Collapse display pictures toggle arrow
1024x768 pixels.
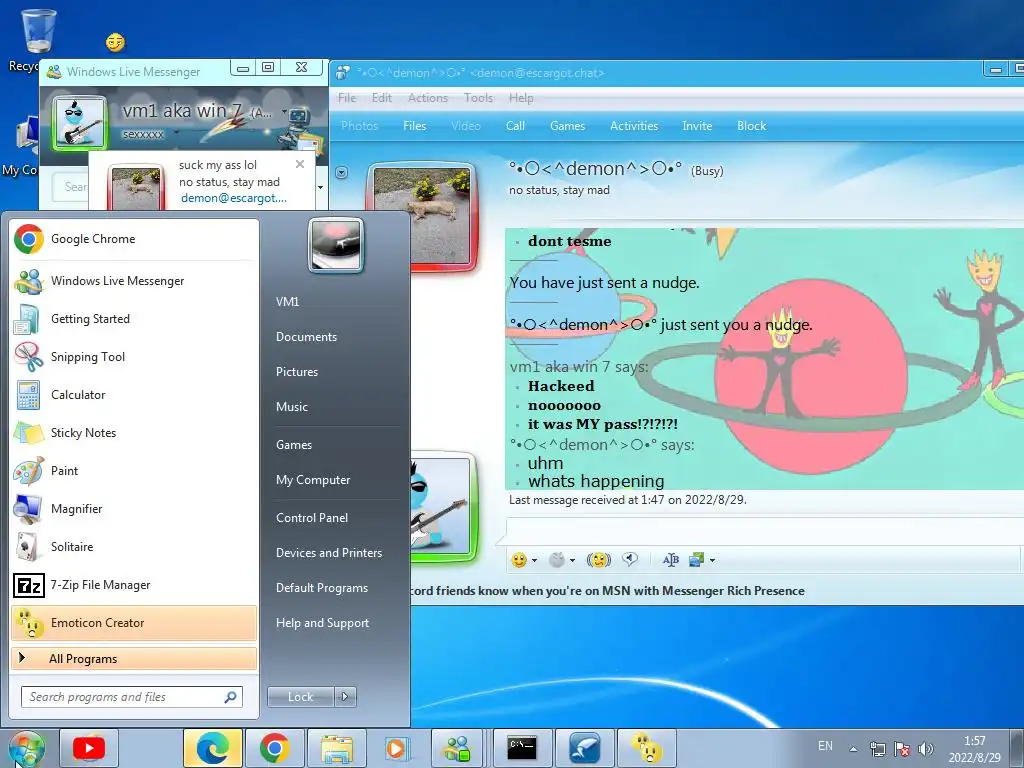click(x=342, y=172)
